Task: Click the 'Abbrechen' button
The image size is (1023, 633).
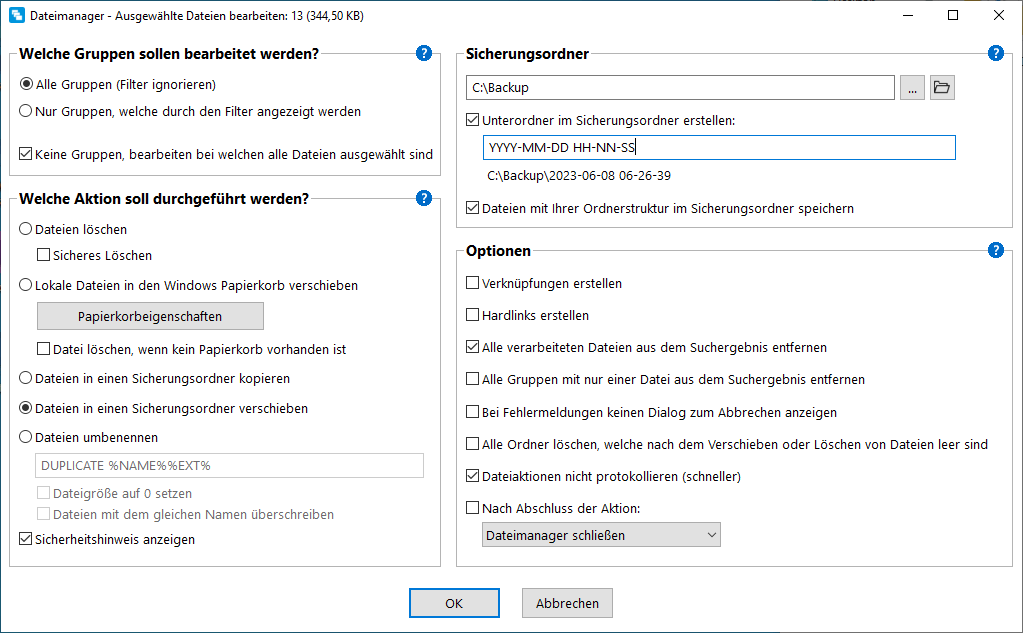Action: coord(567,603)
